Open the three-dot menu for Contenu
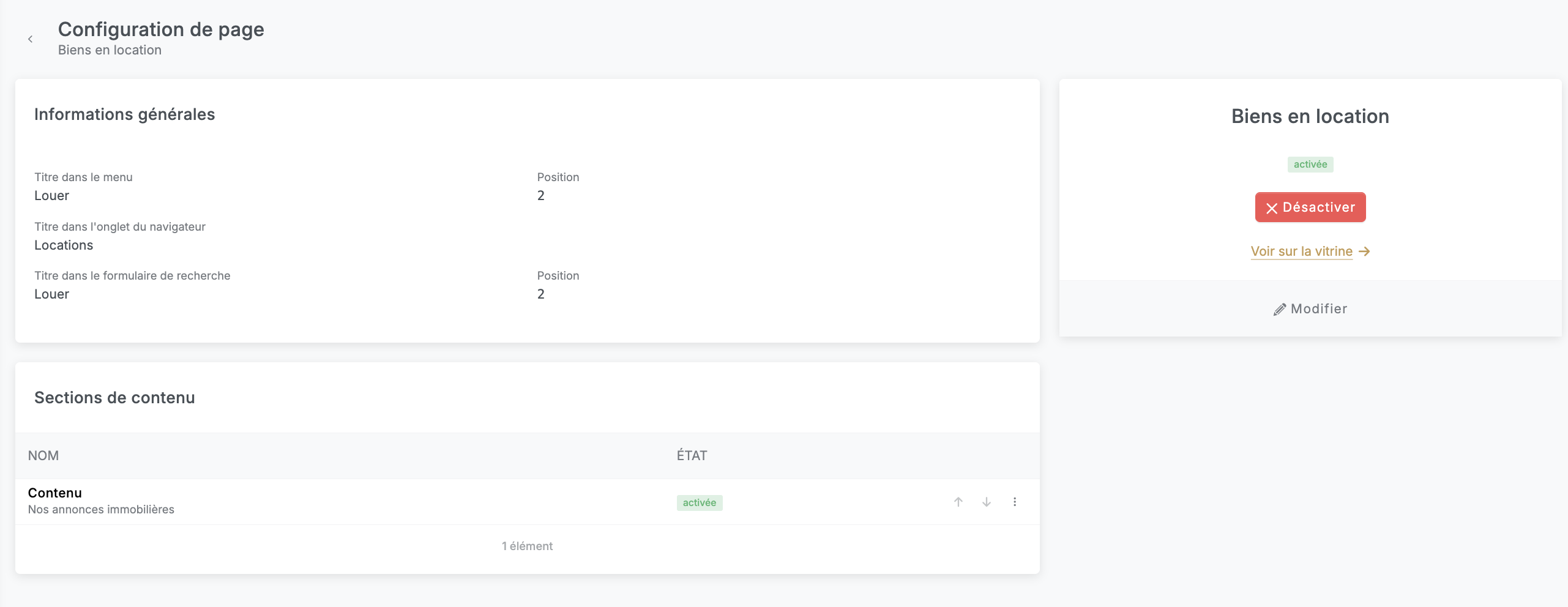 1015,502
